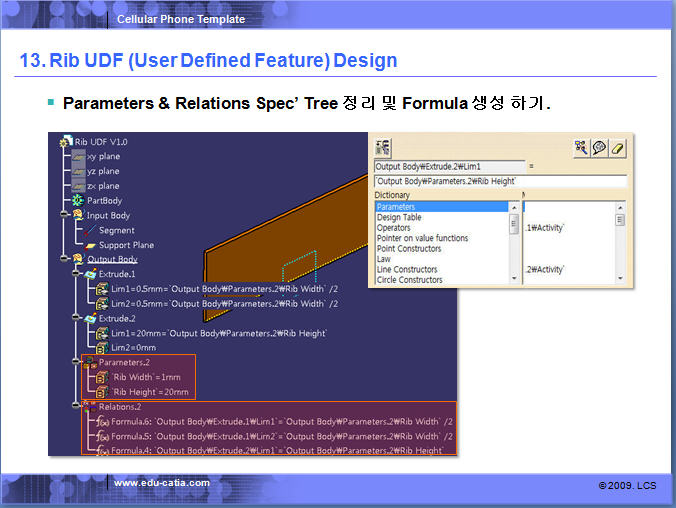Select Design Table in the Dictionary list
This screenshot has width=676, height=508.
[399, 217]
